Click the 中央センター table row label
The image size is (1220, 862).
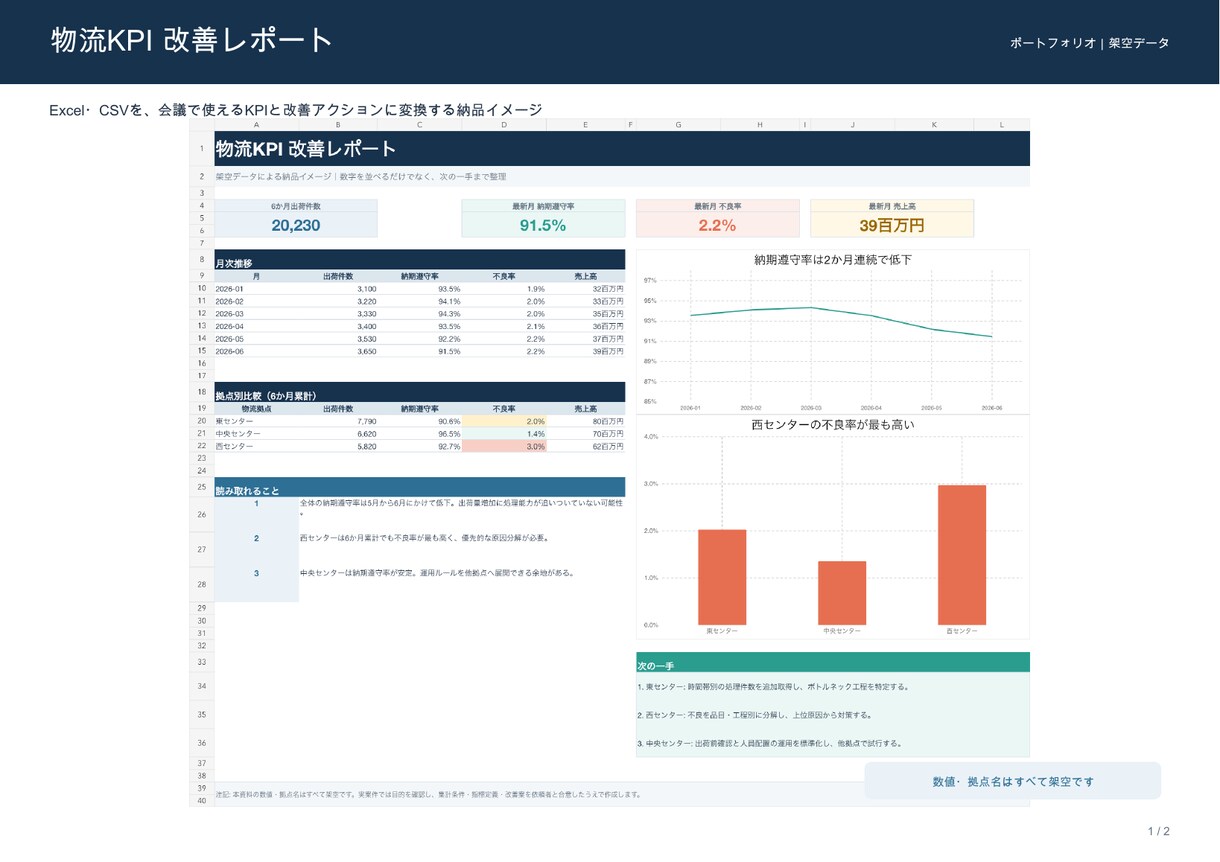(256, 434)
